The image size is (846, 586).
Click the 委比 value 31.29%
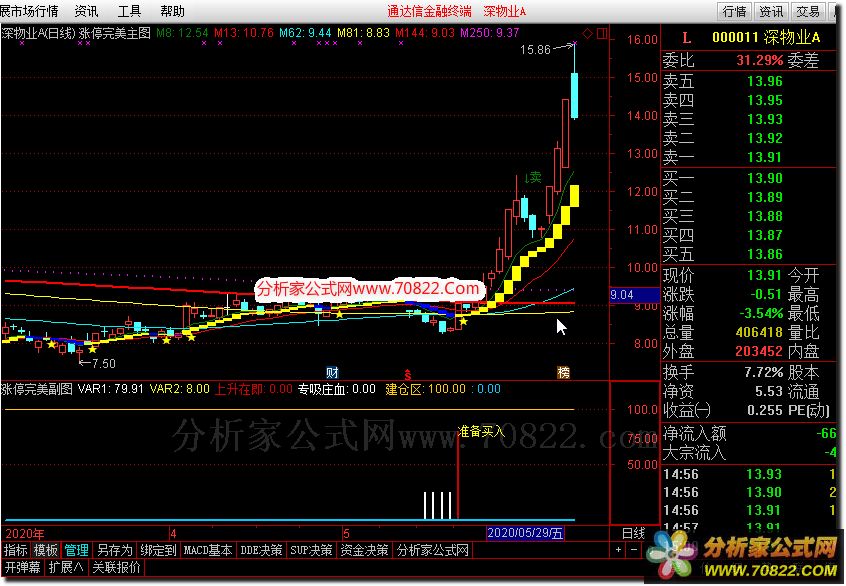pos(760,60)
